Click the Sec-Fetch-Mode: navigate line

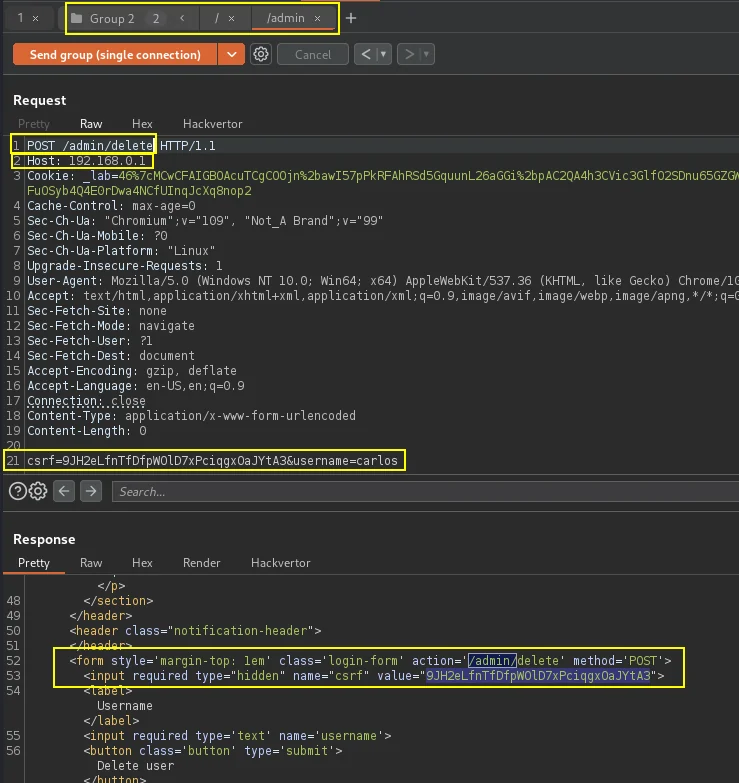tap(110, 326)
